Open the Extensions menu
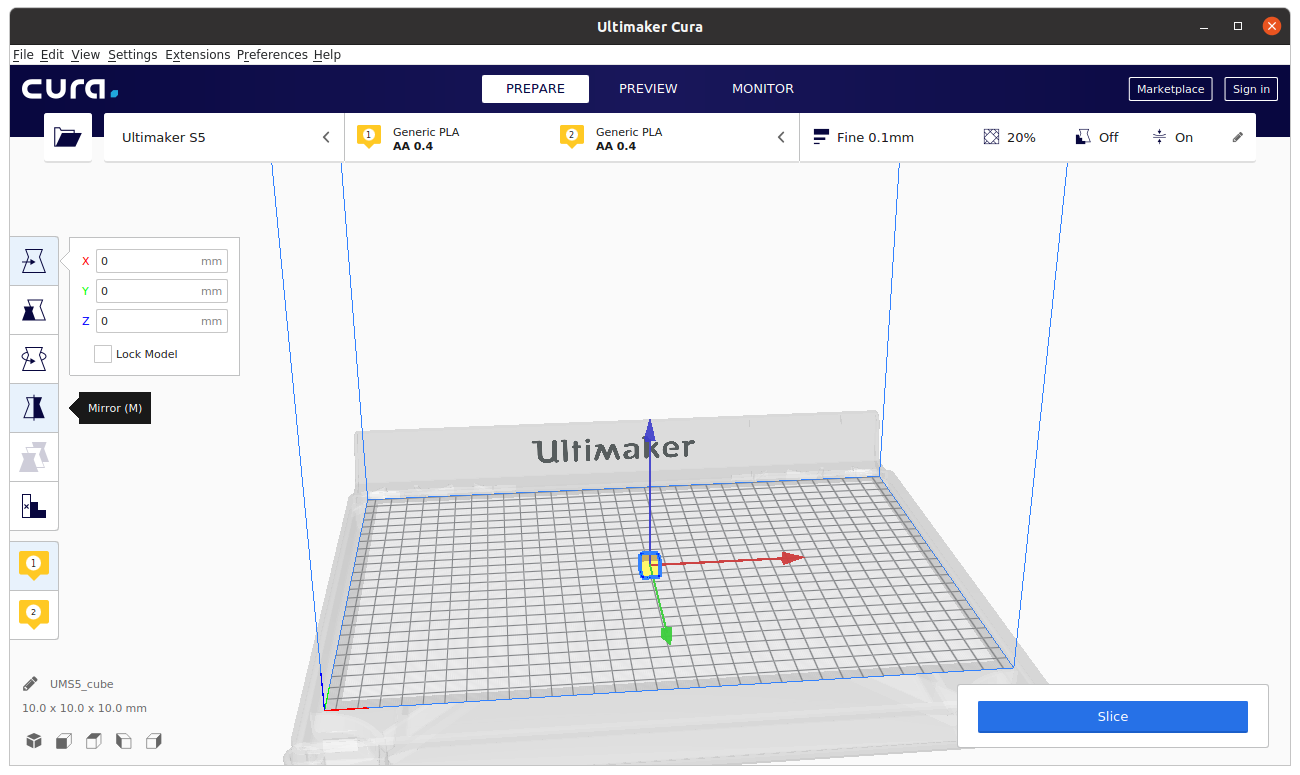 [x=198, y=55]
